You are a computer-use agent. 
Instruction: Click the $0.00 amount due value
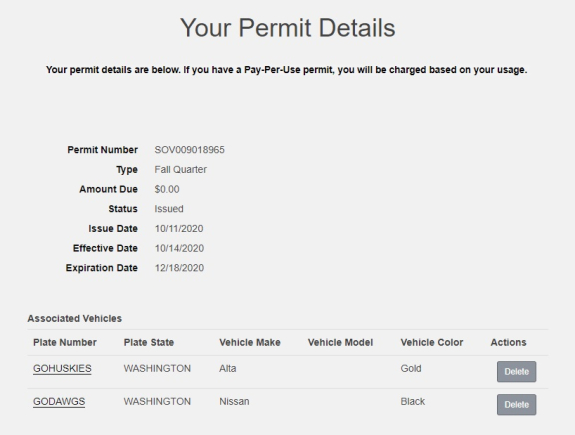coord(167,189)
